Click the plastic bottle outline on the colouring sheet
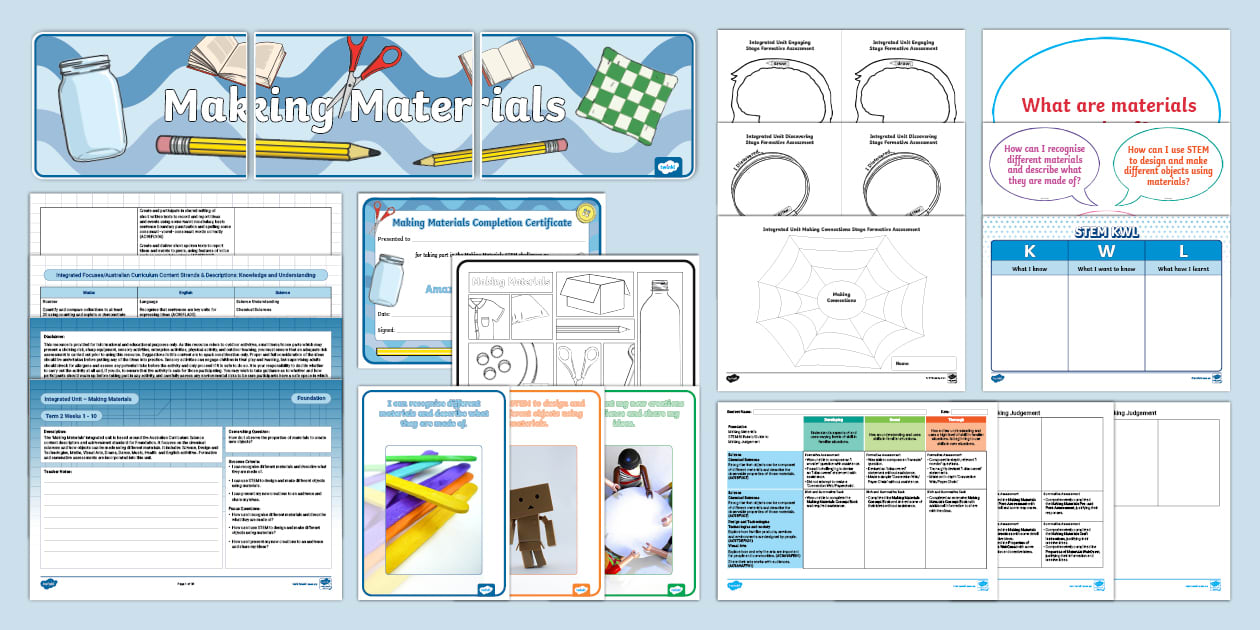Viewport: 1260px width, 630px height. pyautogui.click(x=661, y=325)
